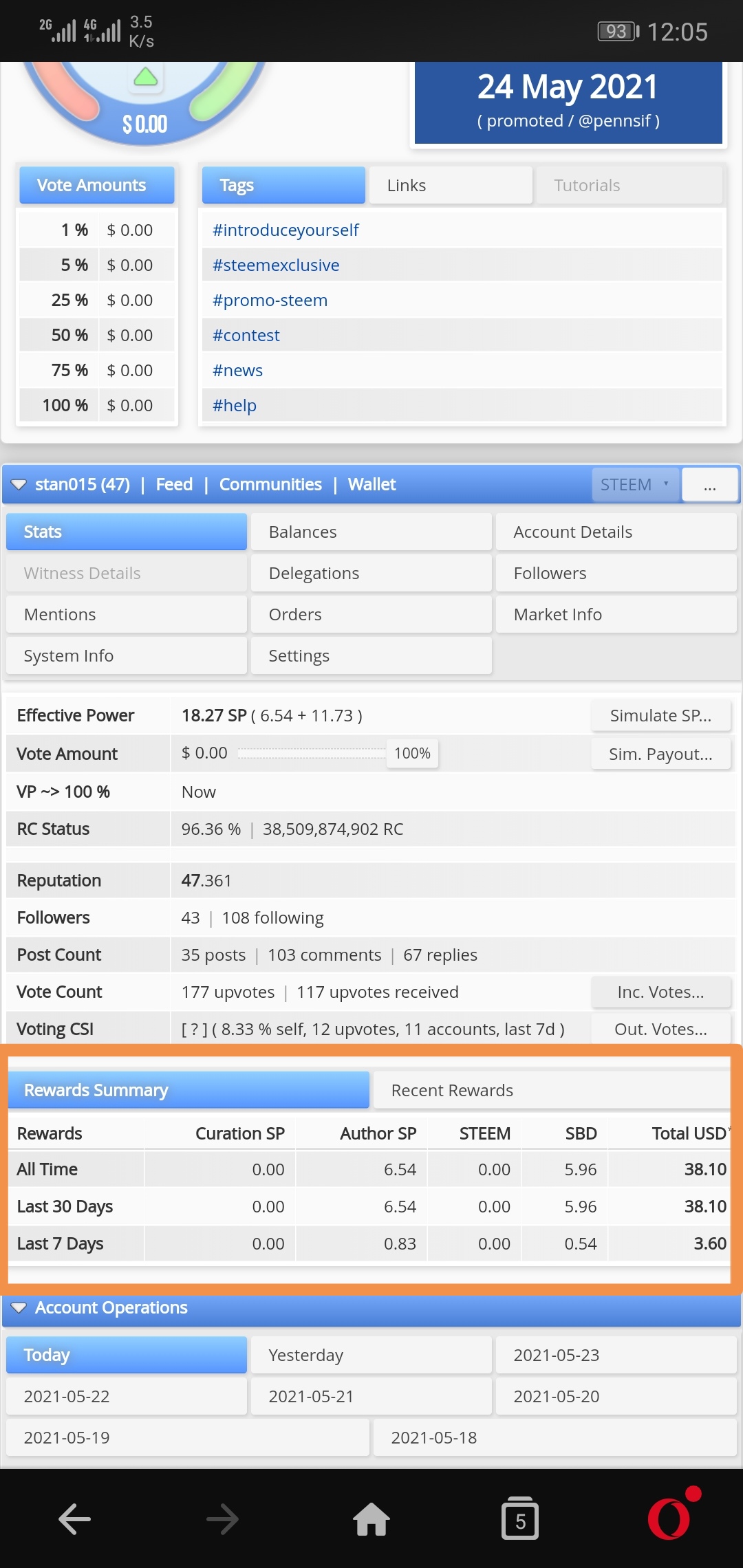Screen dimensions: 743x1568
Task: Open the Followers tab
Action: (x=616, y=573)
